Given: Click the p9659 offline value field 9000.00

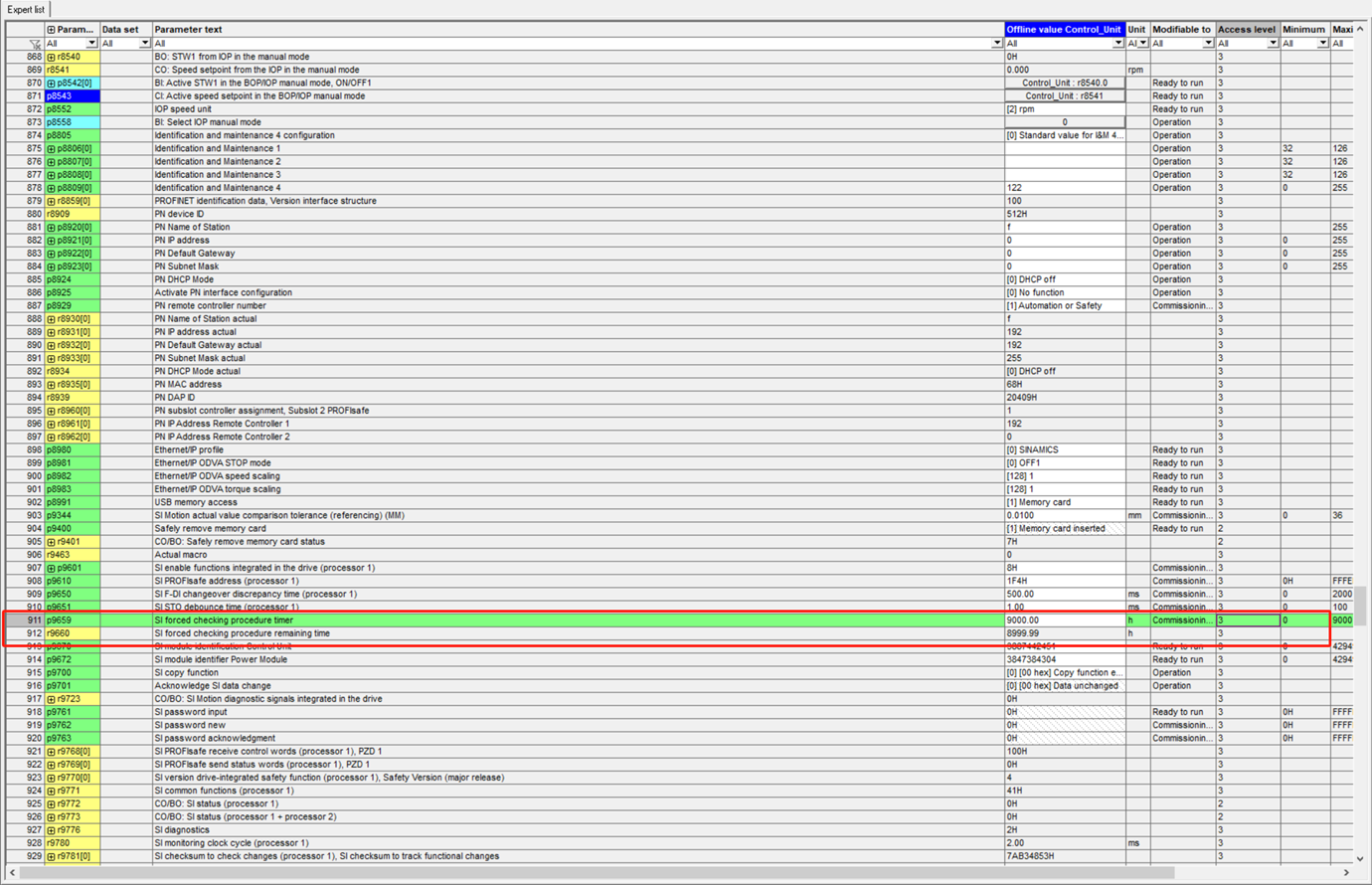Looking at the screenshot, I should 1064,620.
